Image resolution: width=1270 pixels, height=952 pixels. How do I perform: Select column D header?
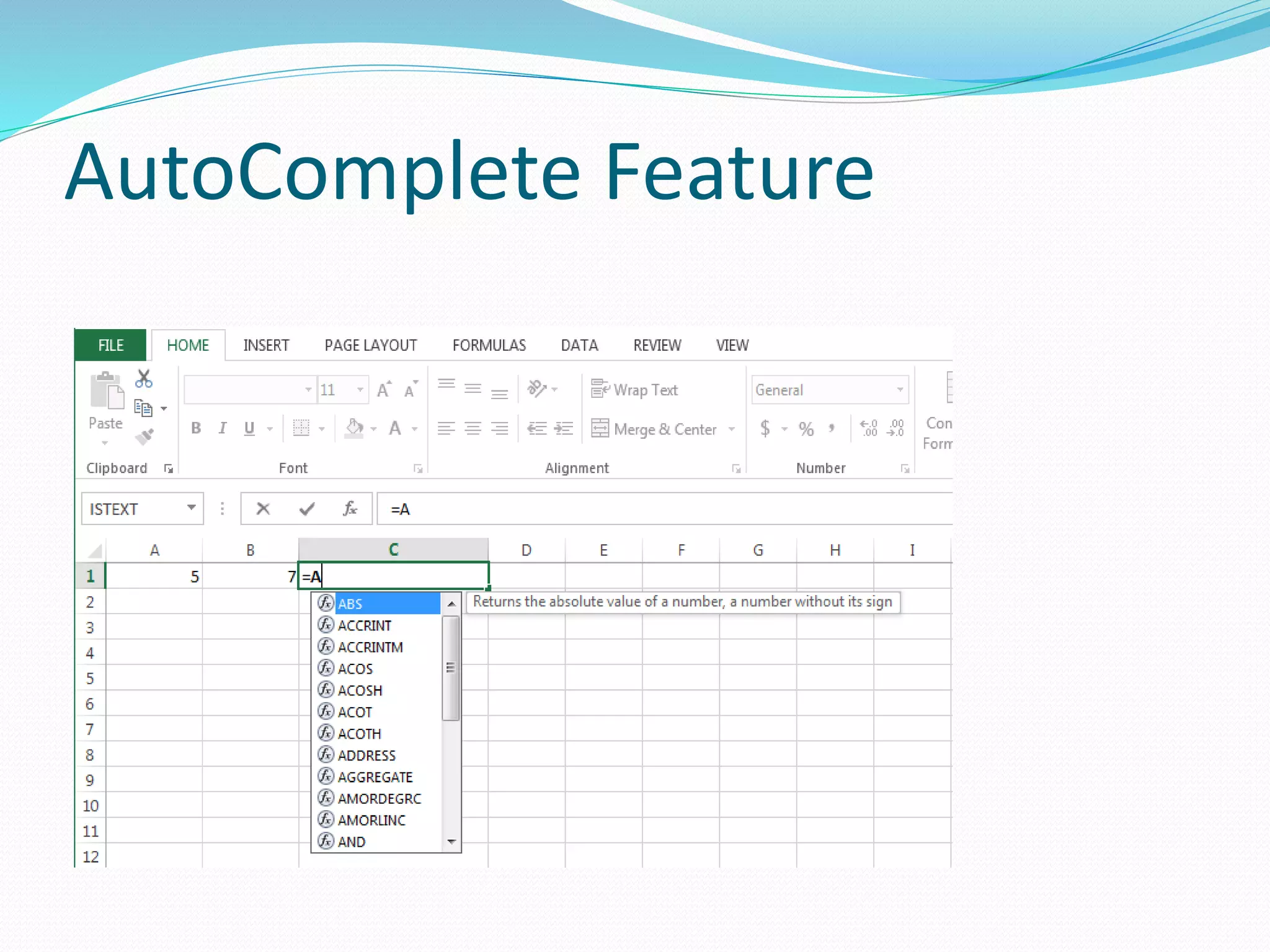click(526, 550)
